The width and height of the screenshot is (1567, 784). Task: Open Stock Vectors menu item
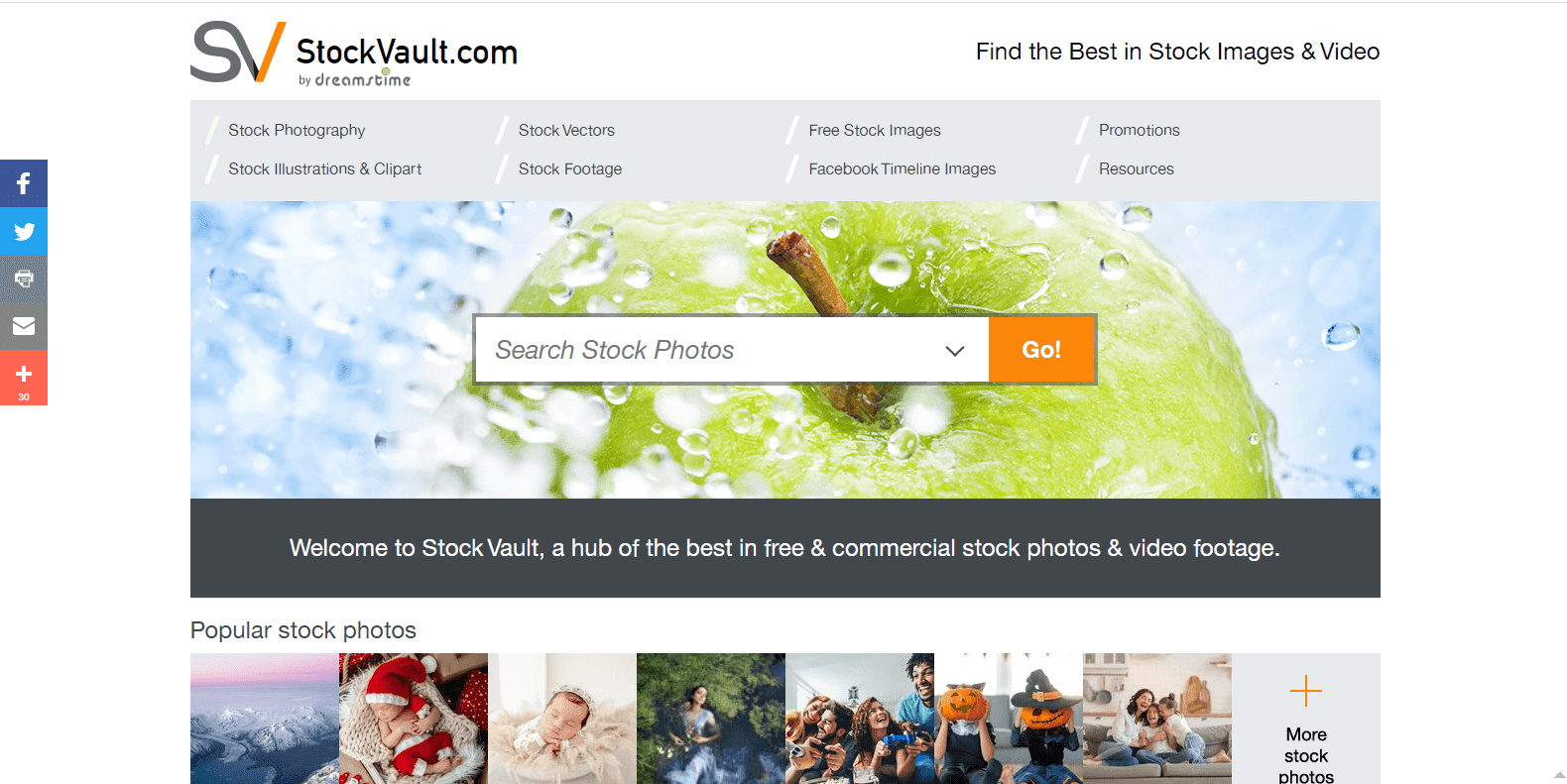pos(566,130)
